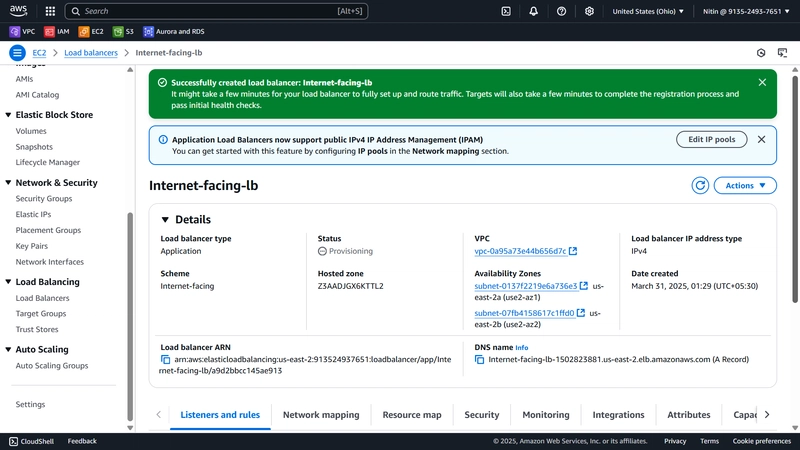Open Trust Stores in sidebar
800x450 pixels.
coord(37,330)
